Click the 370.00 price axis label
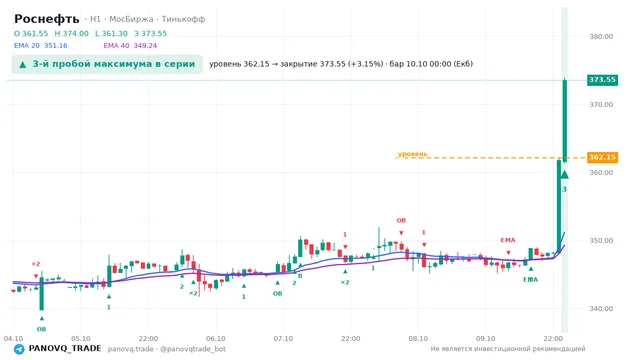640x360 pixels. 601,104
